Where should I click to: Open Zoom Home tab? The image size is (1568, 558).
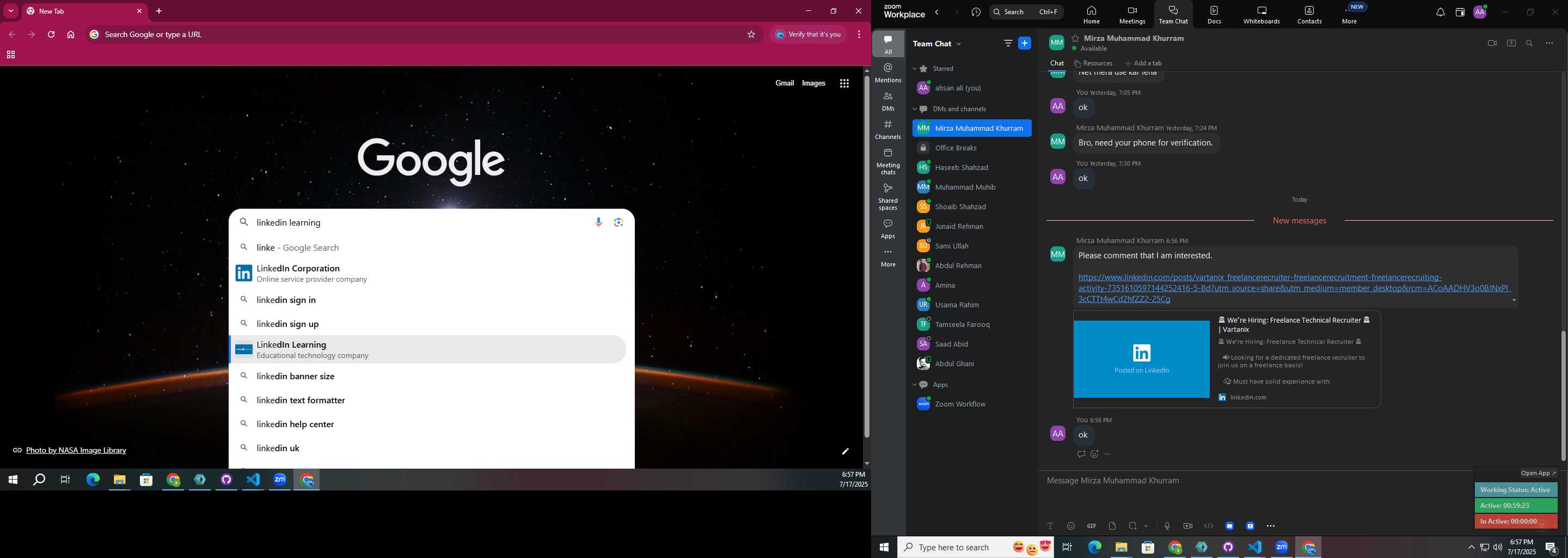1092,15
